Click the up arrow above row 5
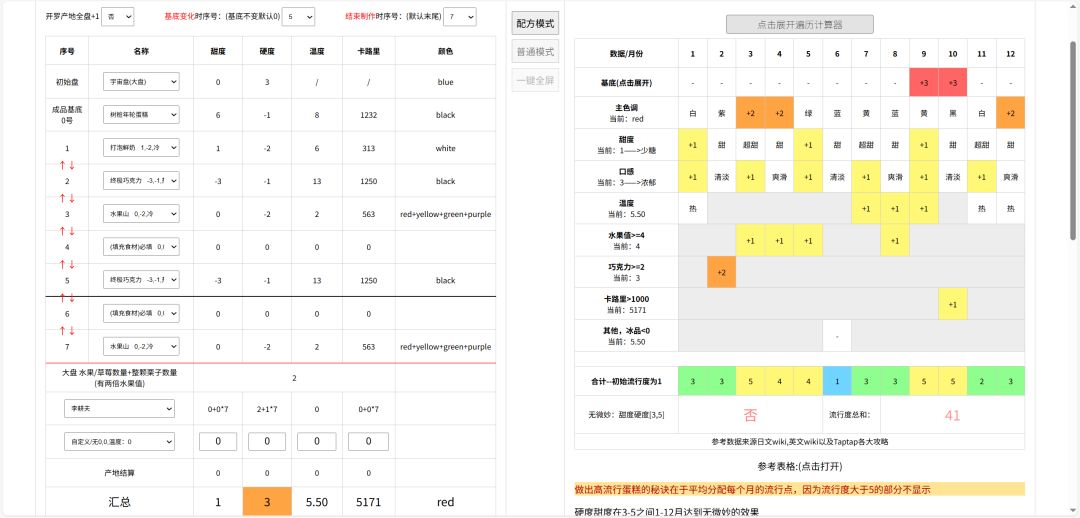Image resolution: width=1080 pixels, height=518 pixels. coord(62,264)
